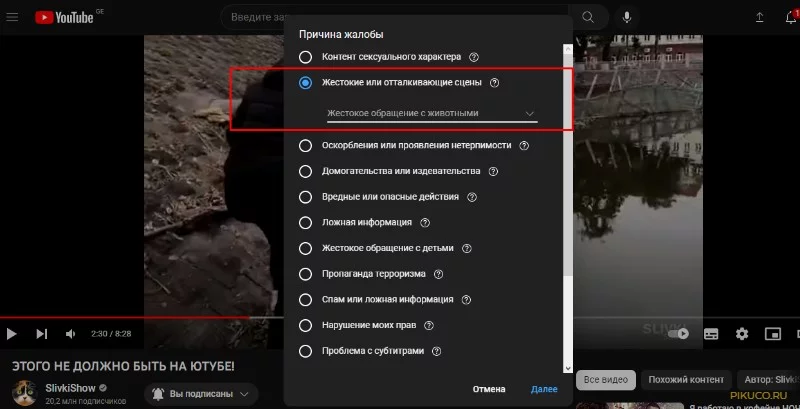Skip to the next video

41,334
